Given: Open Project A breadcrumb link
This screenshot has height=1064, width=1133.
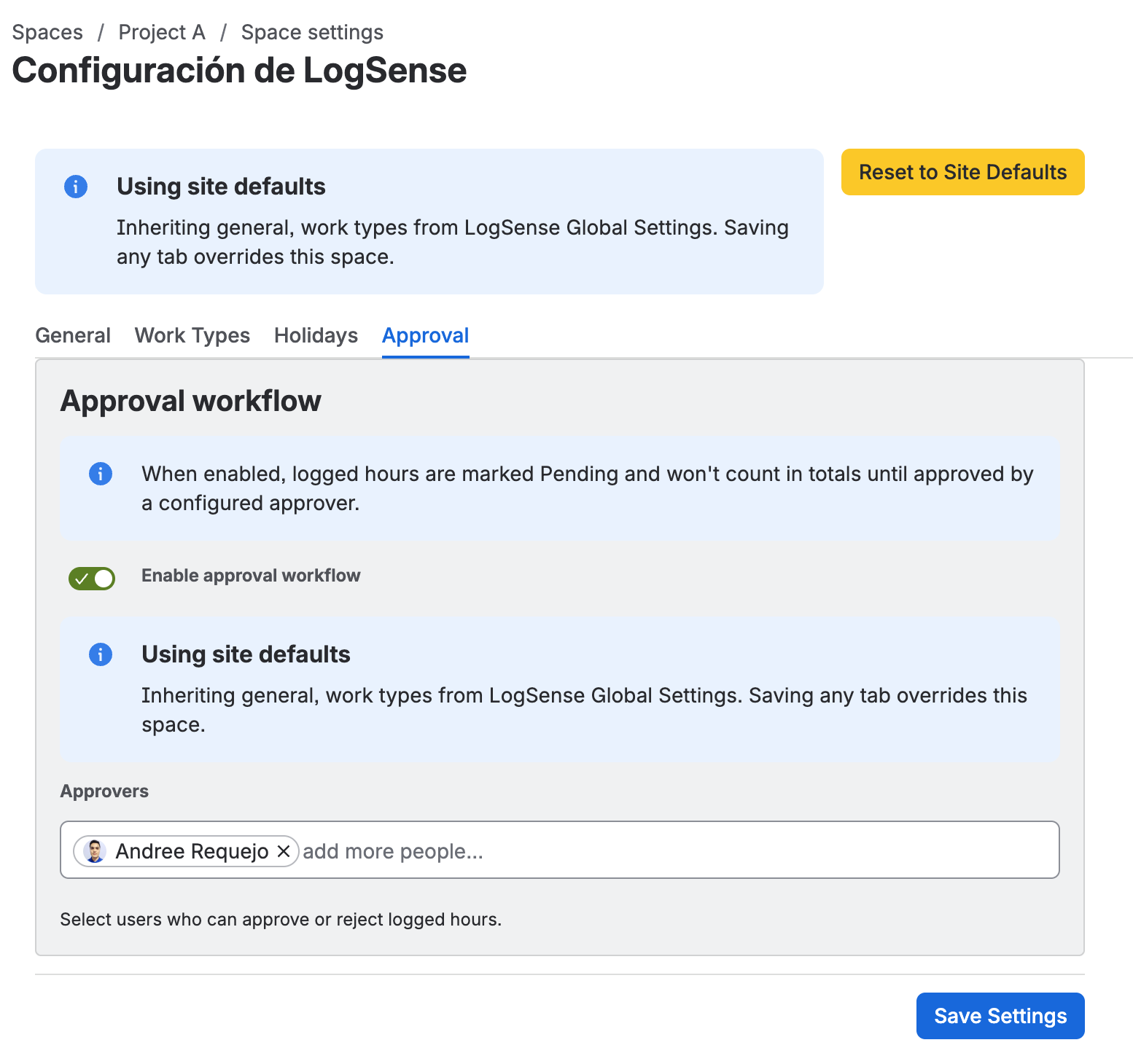Looking at the screenshot, I should pos(162,32).
